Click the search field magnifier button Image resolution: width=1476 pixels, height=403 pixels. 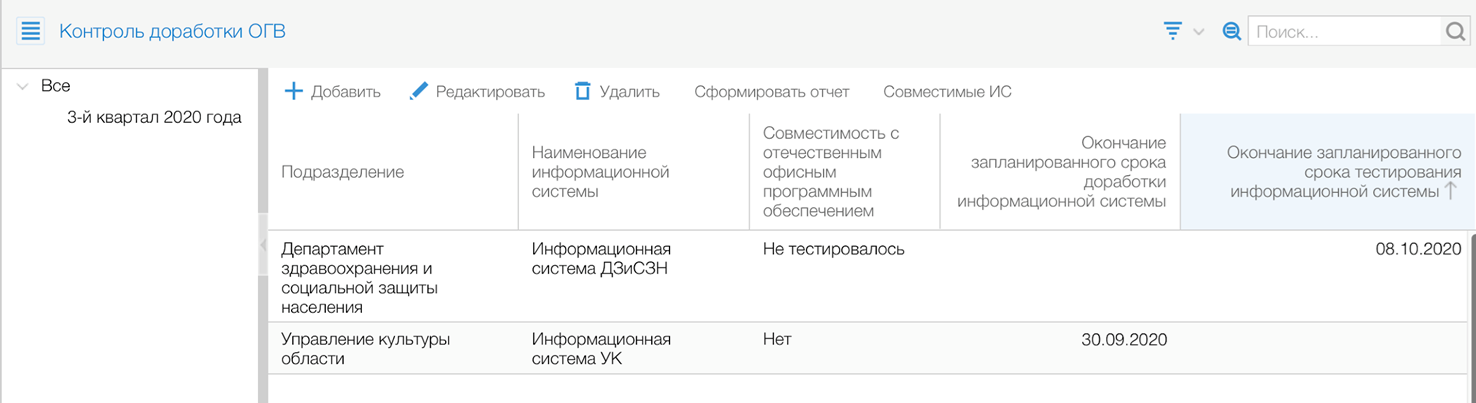point(1455,32)
